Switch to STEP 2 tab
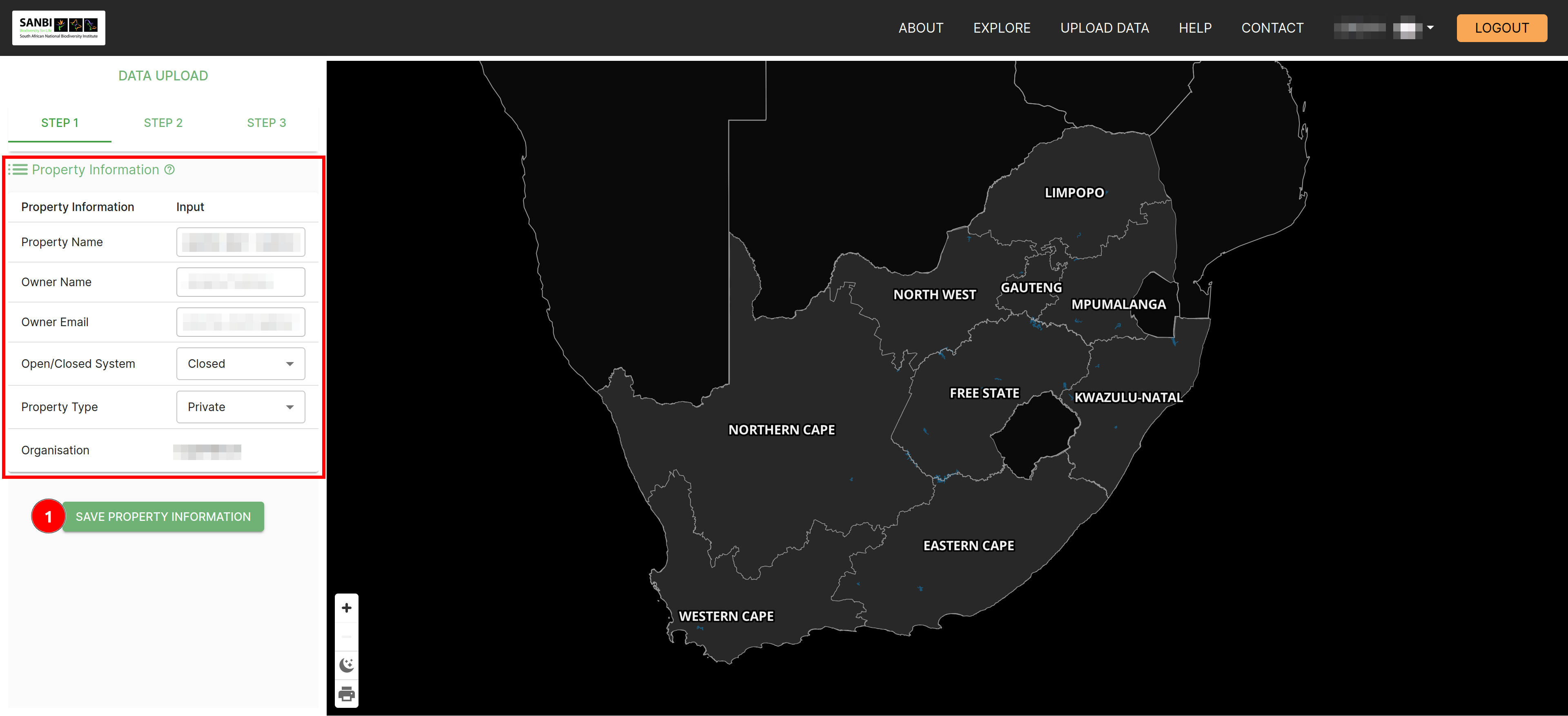This screenshot has width=1568, height=716. (163, 122)
